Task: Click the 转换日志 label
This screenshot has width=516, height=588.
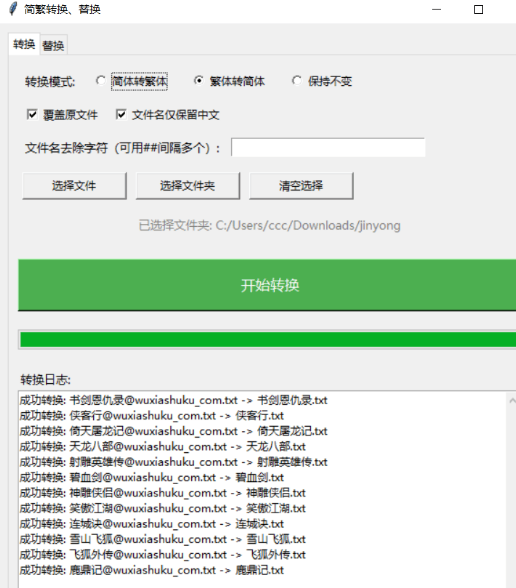Action: (x=45, y=380)
